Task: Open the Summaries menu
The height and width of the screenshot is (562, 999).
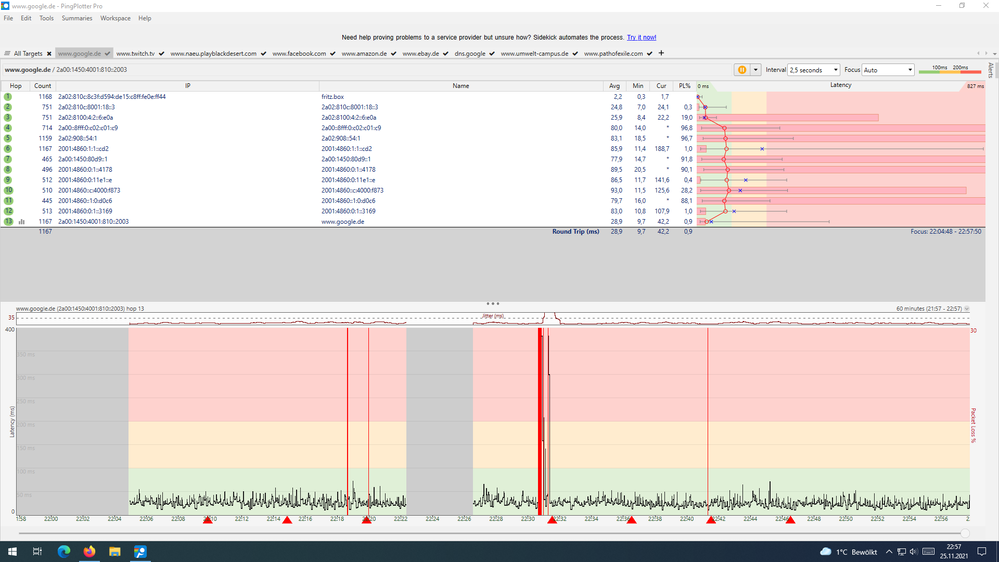Action: (77, 18)
